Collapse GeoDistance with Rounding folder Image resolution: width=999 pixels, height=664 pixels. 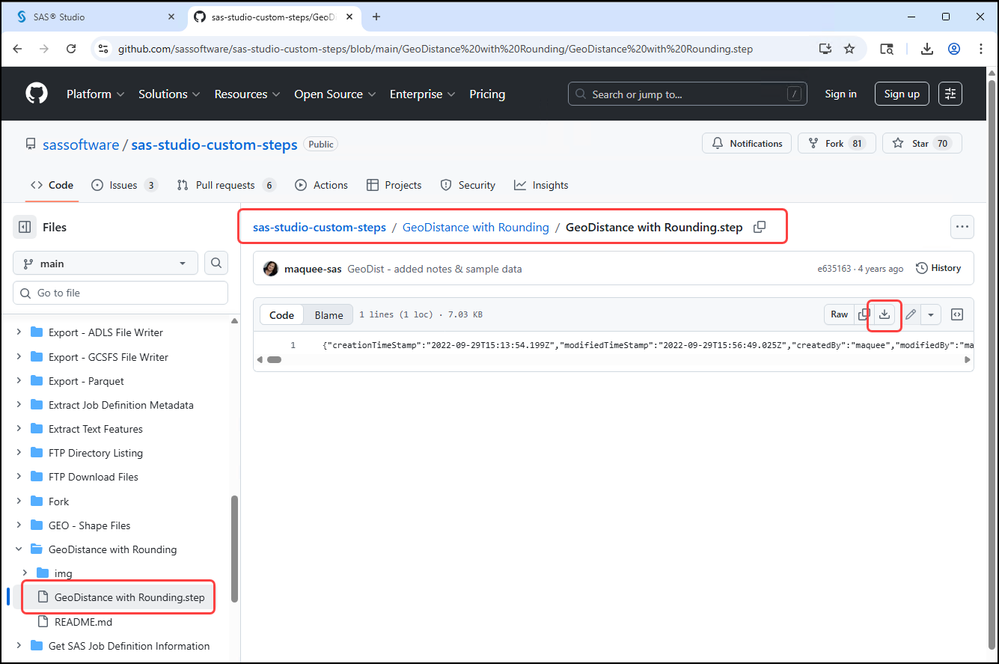(x=18, y=549)
